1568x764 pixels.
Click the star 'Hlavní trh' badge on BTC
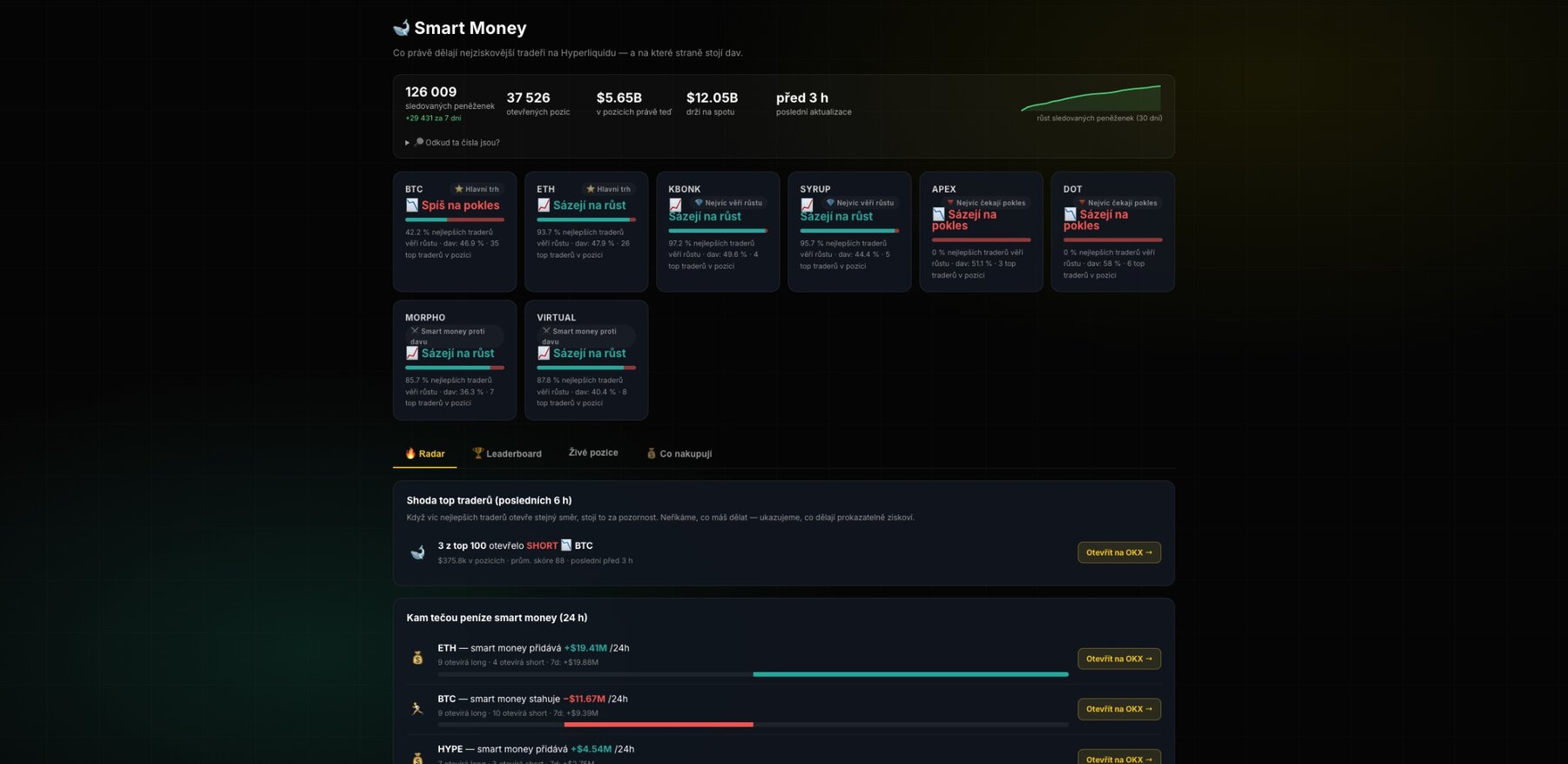point(476,188)
